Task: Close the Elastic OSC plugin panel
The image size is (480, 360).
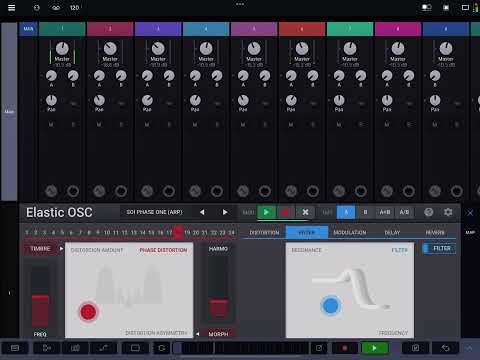Action: coord(470,213)
